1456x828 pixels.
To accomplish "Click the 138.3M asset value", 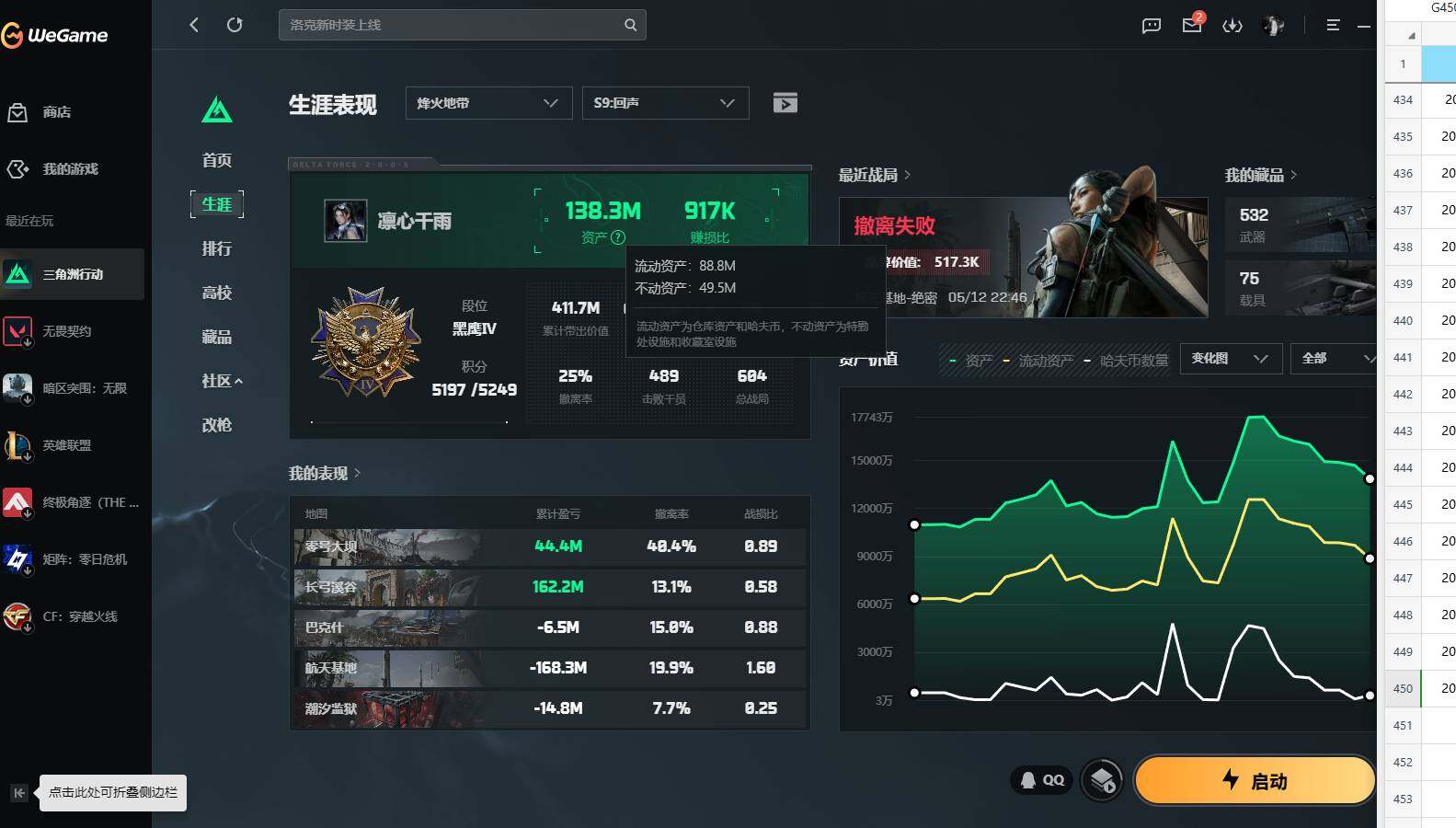I will pyautogui.click(x=603, y=212).
